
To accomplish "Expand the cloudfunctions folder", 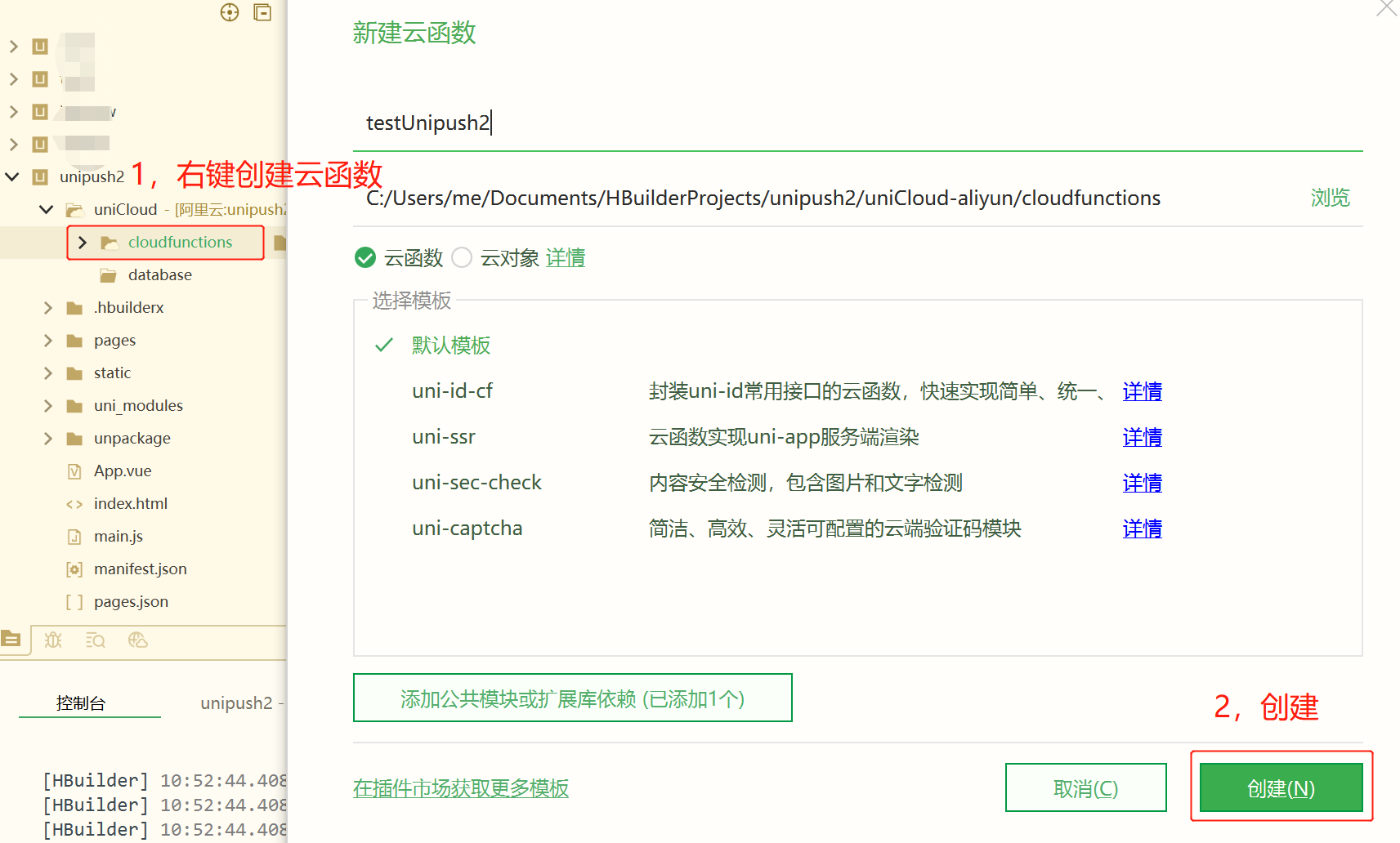I will [82, 242].
